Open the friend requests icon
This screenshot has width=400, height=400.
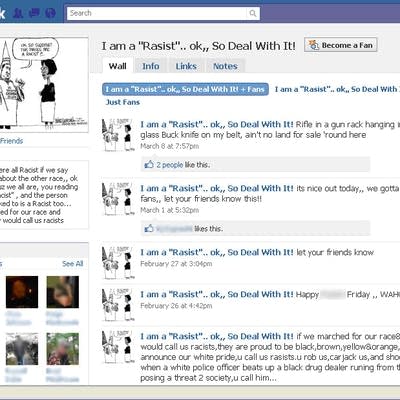[x=18, y=13]
